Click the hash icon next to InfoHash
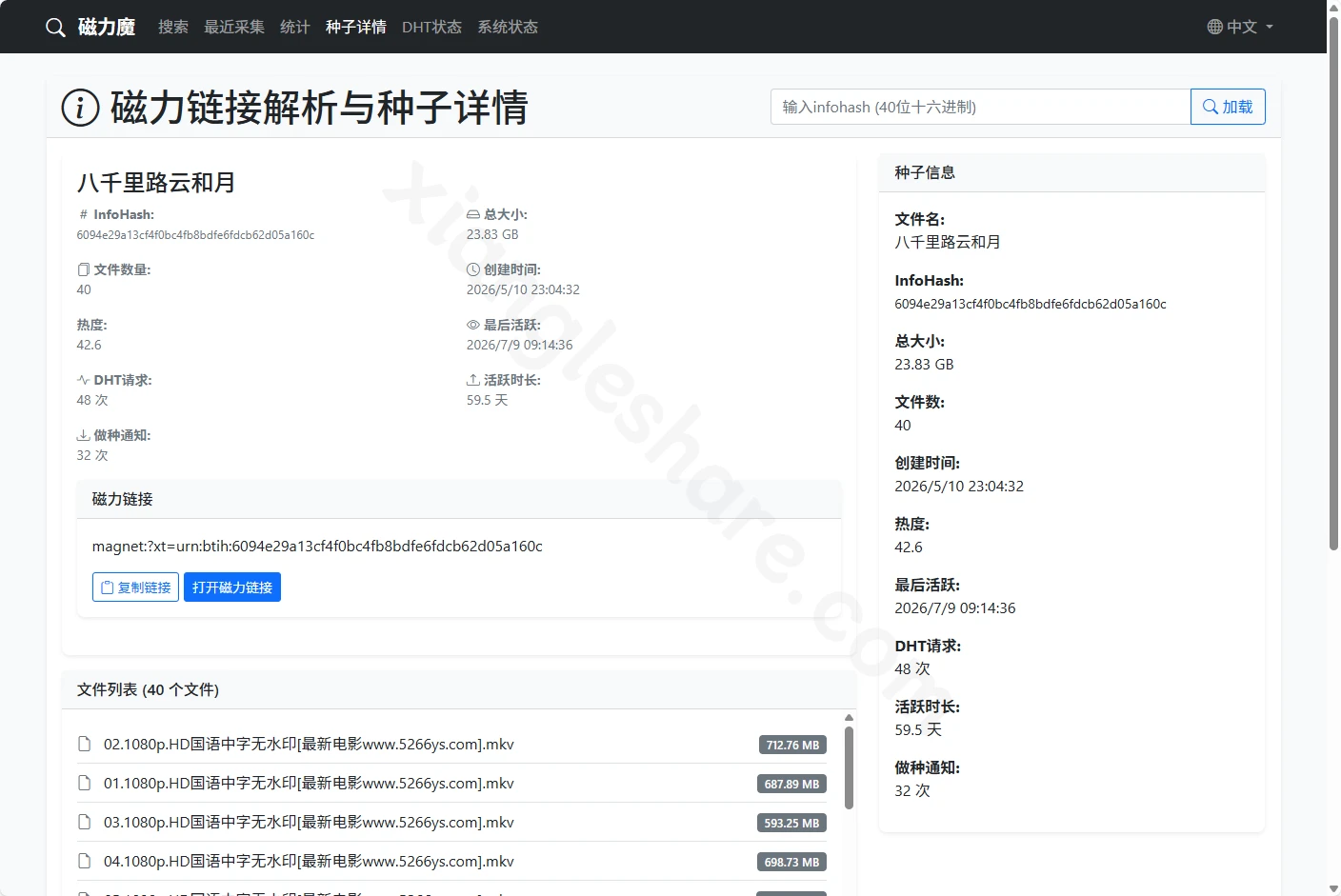 point(84,214)
